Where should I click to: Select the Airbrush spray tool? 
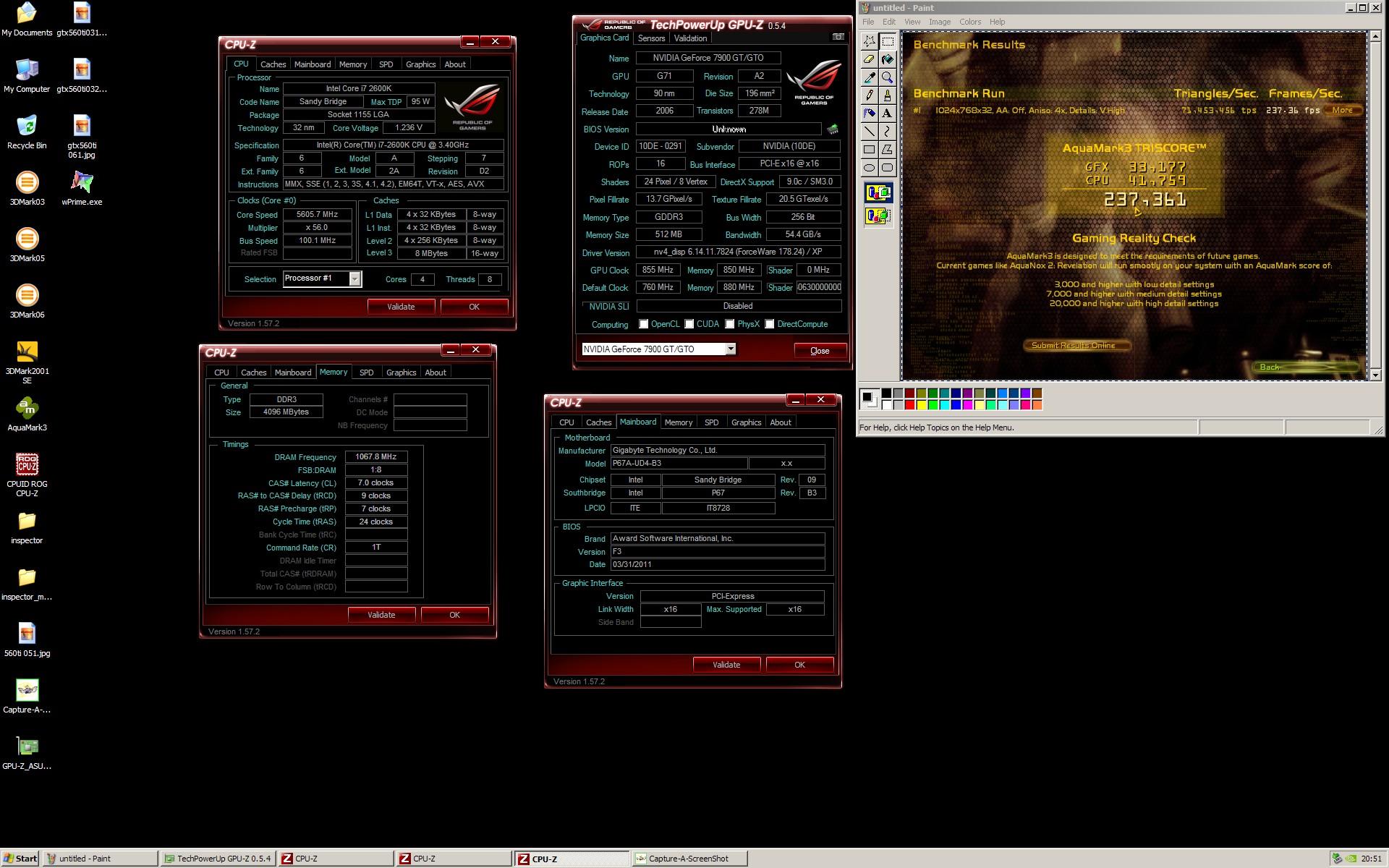pos(869,114)
